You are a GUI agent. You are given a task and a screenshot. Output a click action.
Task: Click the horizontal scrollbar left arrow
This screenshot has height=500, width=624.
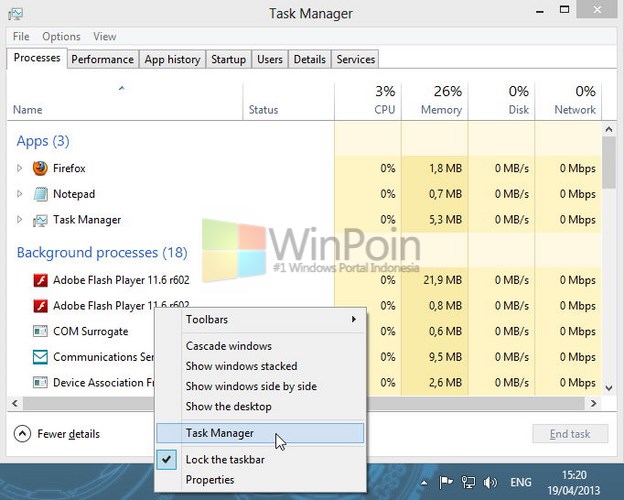coord(15,403)
